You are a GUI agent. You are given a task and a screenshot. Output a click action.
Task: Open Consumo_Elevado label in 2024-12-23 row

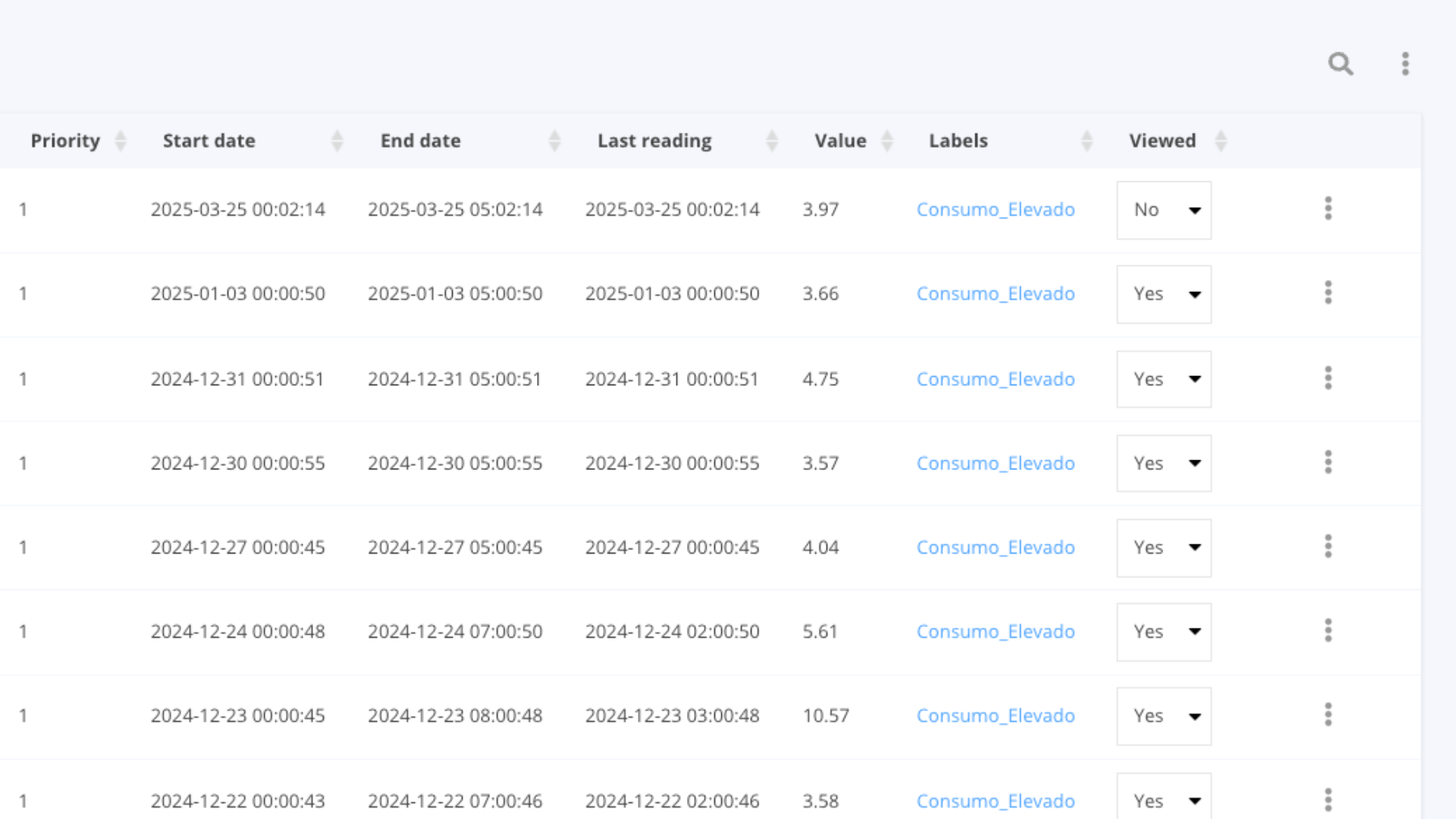[x=996, y=716]
